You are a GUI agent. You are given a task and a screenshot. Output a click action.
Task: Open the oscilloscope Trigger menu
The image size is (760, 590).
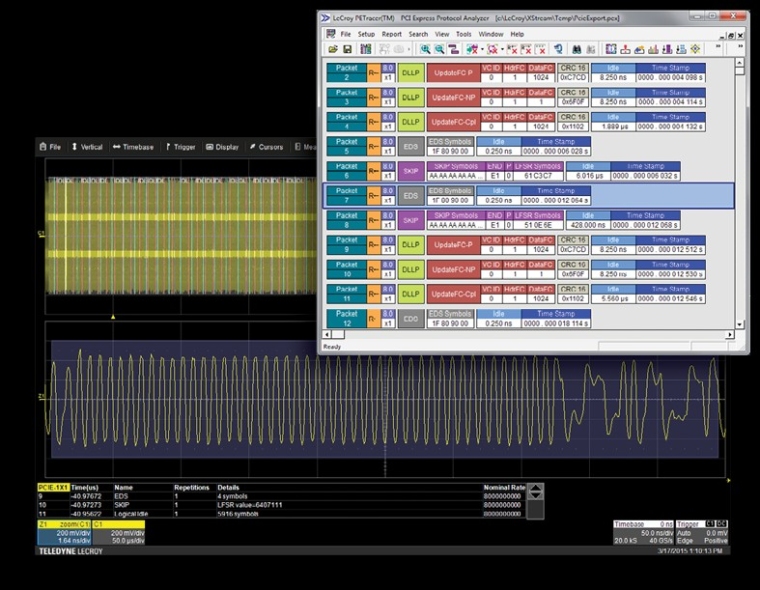pos(181,147)
